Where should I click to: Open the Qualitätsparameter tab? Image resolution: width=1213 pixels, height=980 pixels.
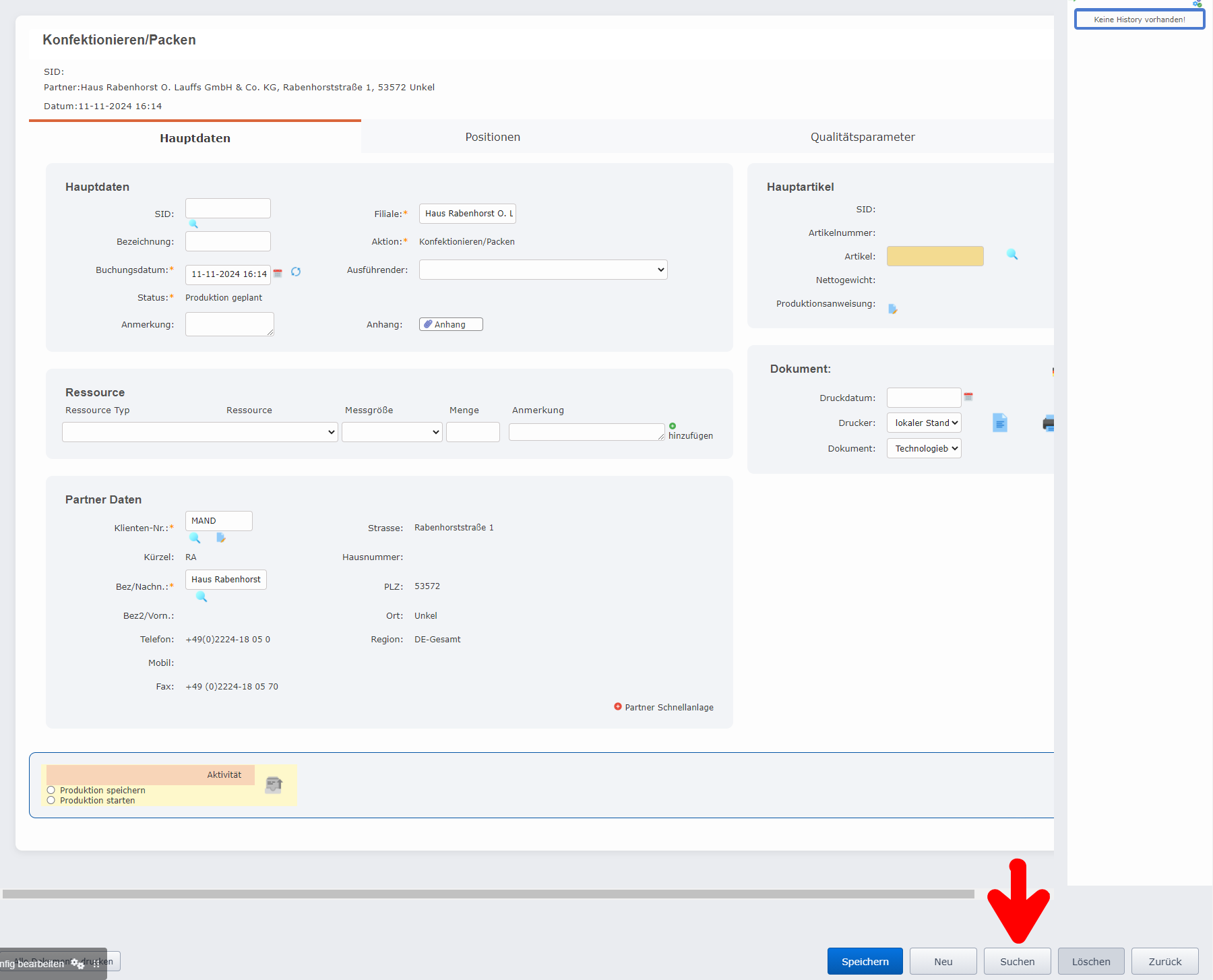(863, 137)
